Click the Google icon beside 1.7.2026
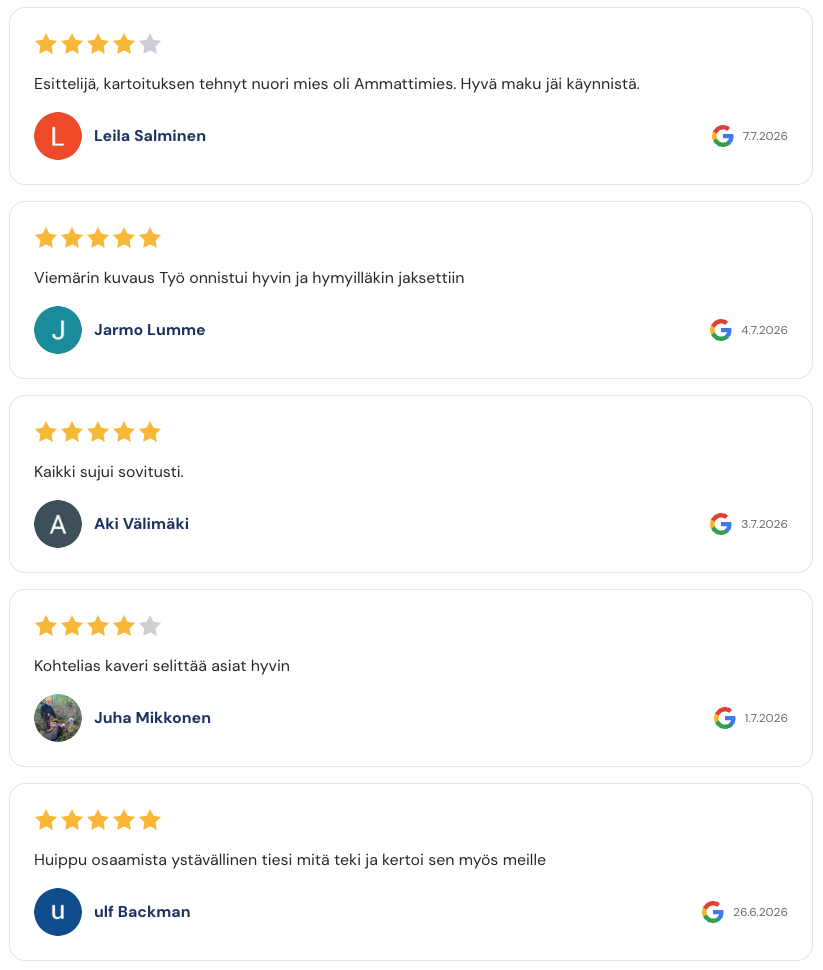 725,718
